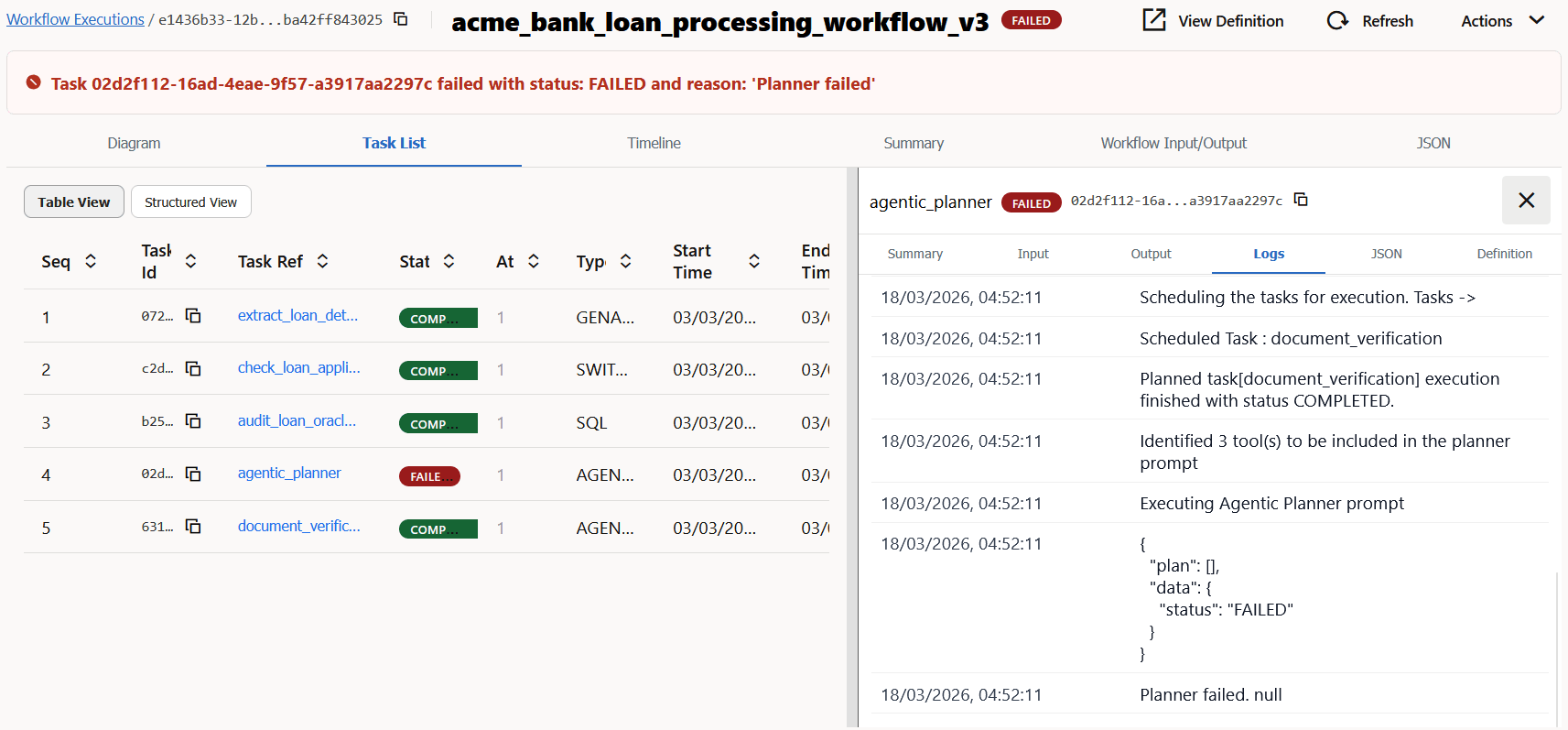Sort the table by Seq column
The height and width of the screenshot is (730, 1568).
coord(91,261)
